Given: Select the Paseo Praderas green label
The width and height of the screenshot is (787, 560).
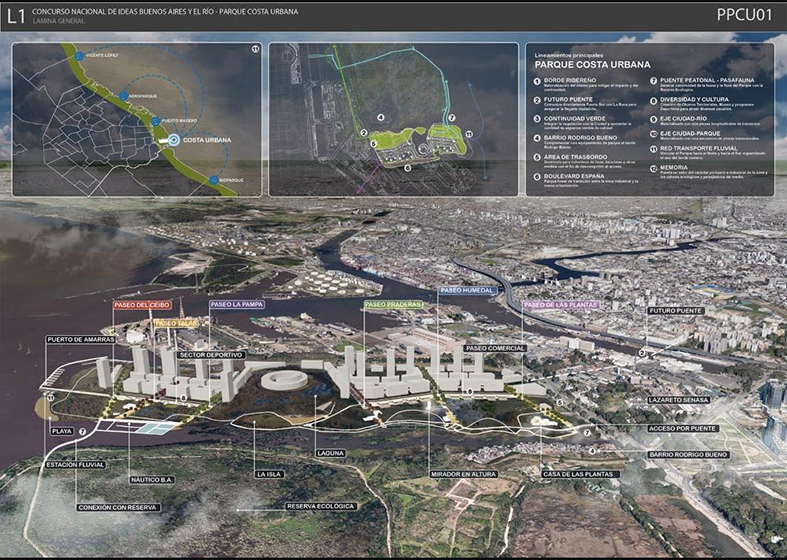Looking at the screenshot, I should (392, 304).
